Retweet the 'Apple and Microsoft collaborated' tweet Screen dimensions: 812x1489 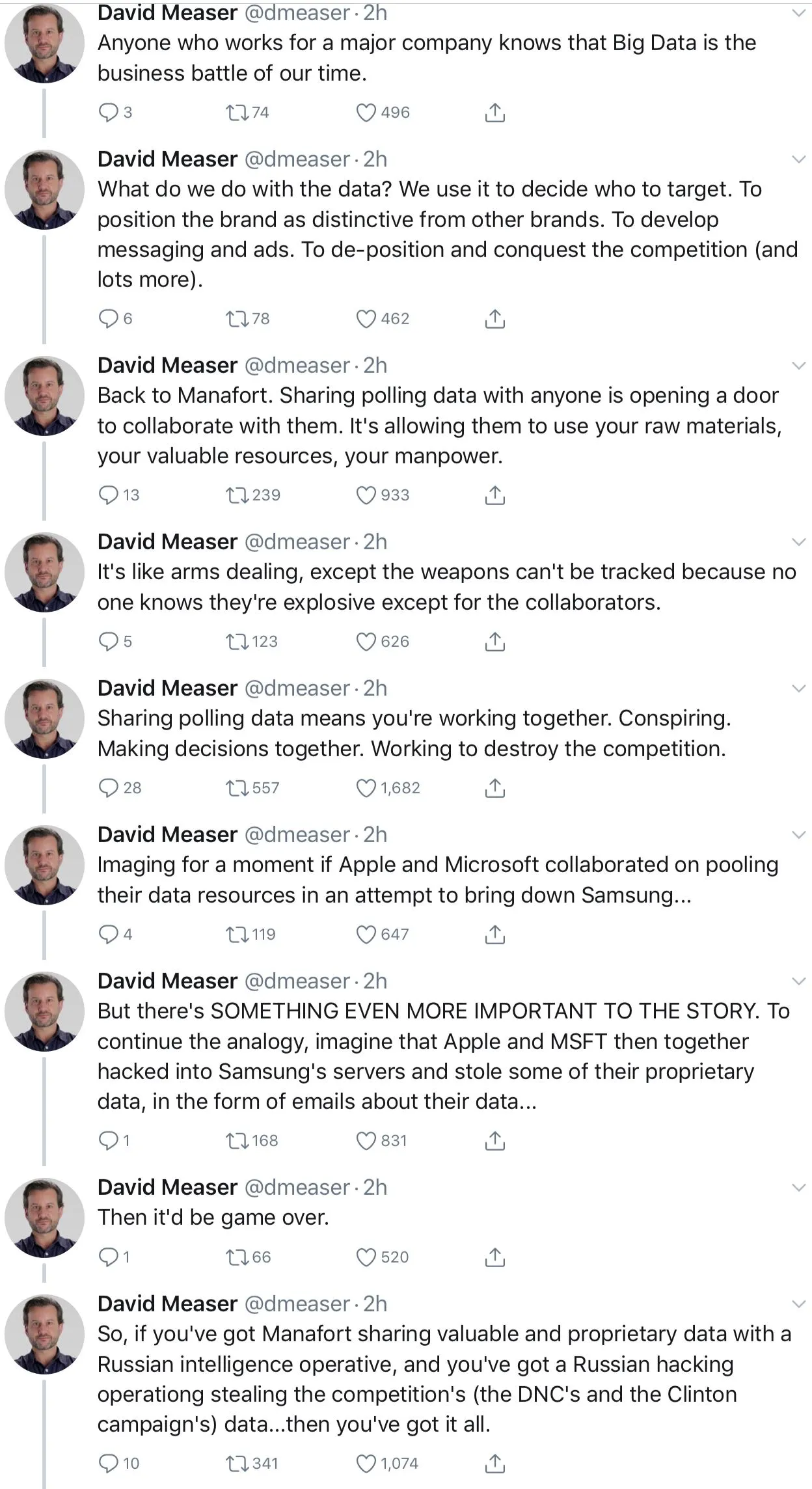pyautogui.click(x=237, y=935)
